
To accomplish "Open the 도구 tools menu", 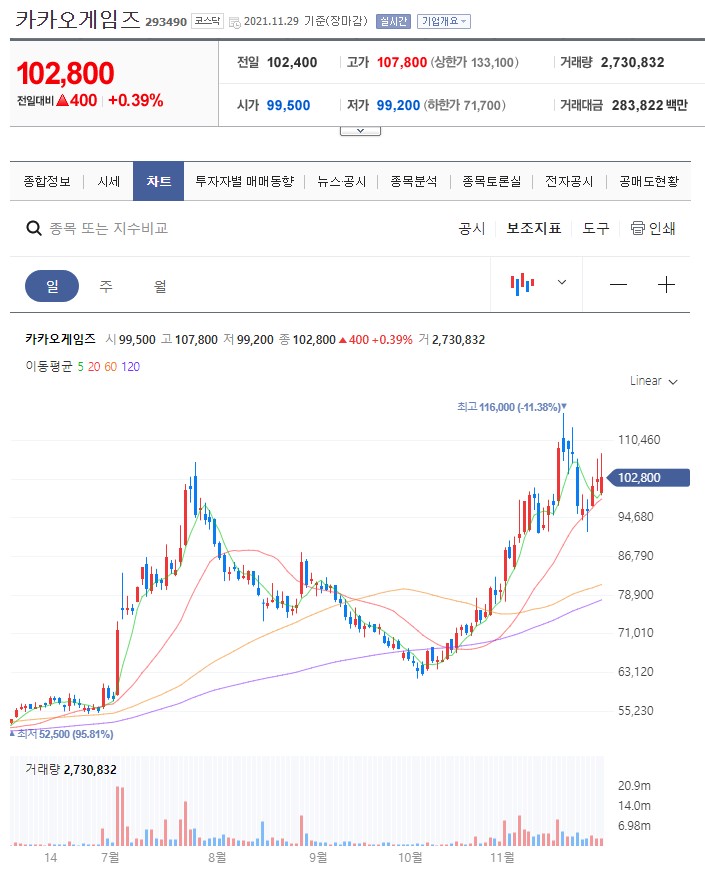I will click(596, 228).
